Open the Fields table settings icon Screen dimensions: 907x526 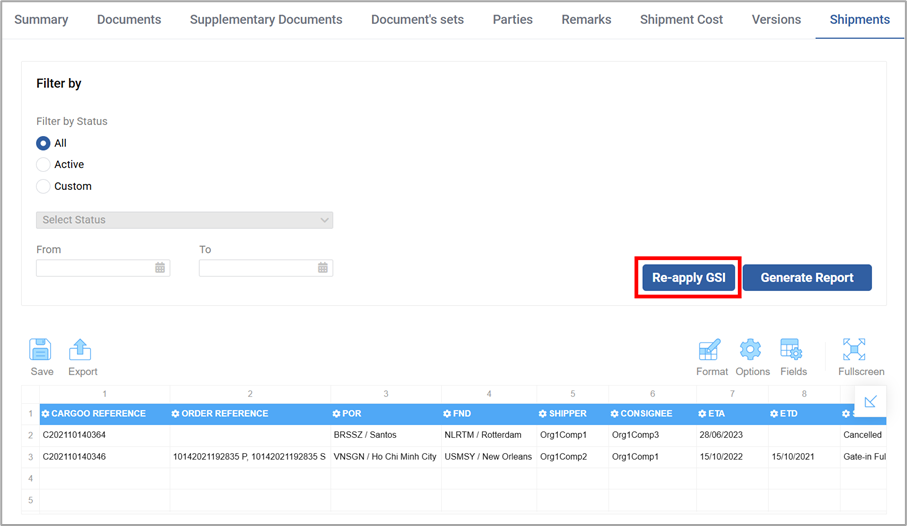click(791, 350)
